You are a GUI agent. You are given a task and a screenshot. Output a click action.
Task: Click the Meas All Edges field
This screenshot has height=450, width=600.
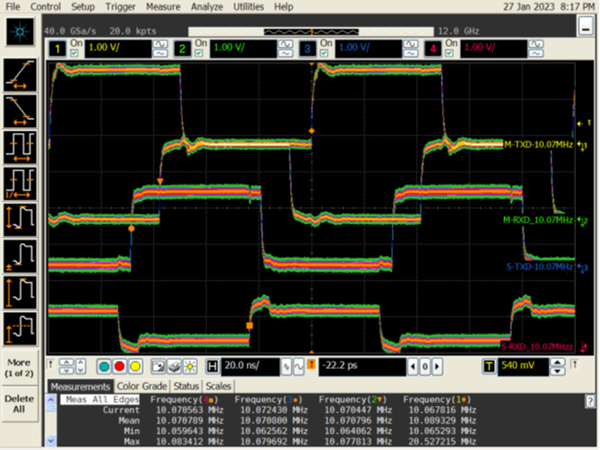pyautogui.click(x=100, y=400)
